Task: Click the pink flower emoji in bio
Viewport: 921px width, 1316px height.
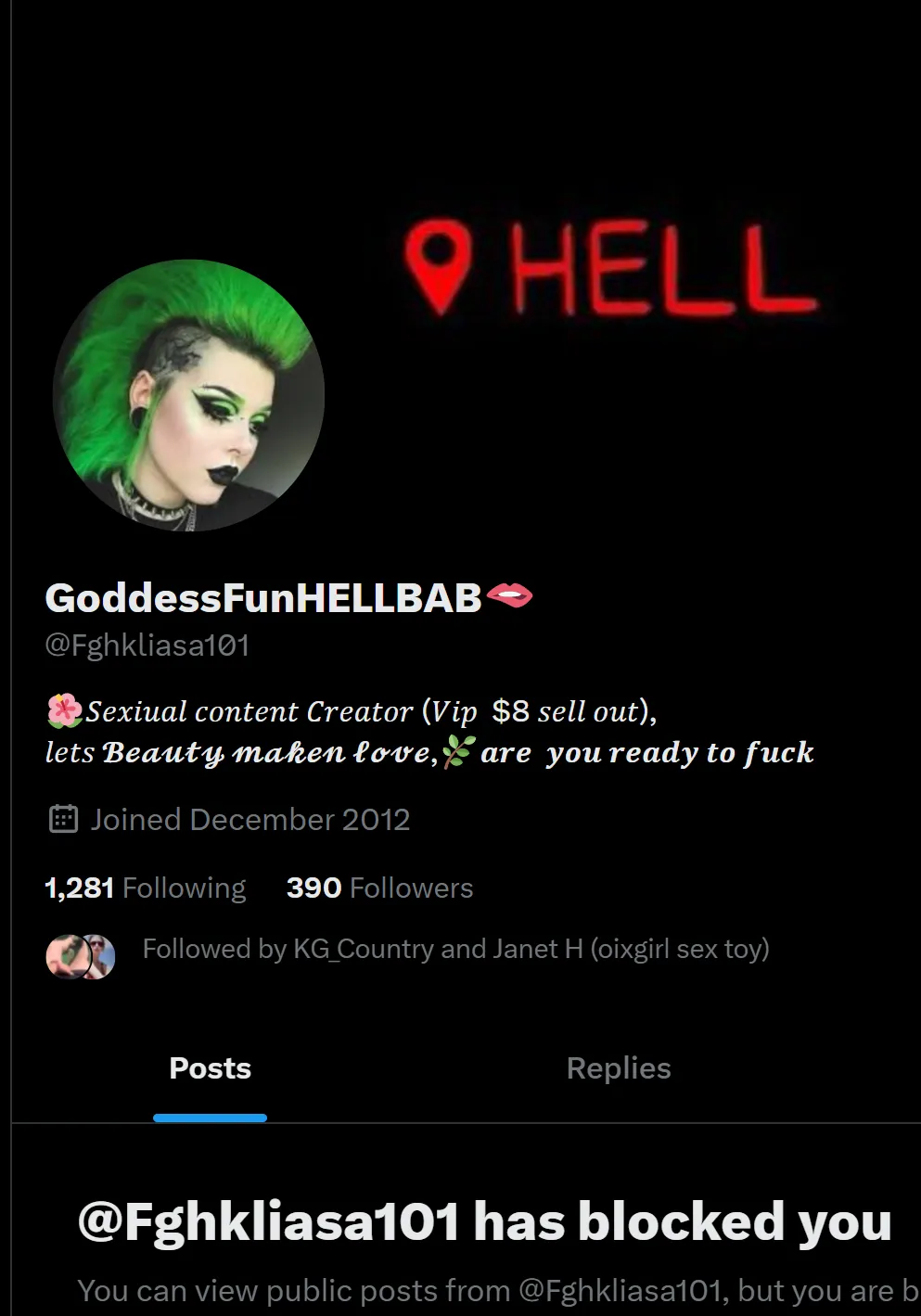Action: 64,711
